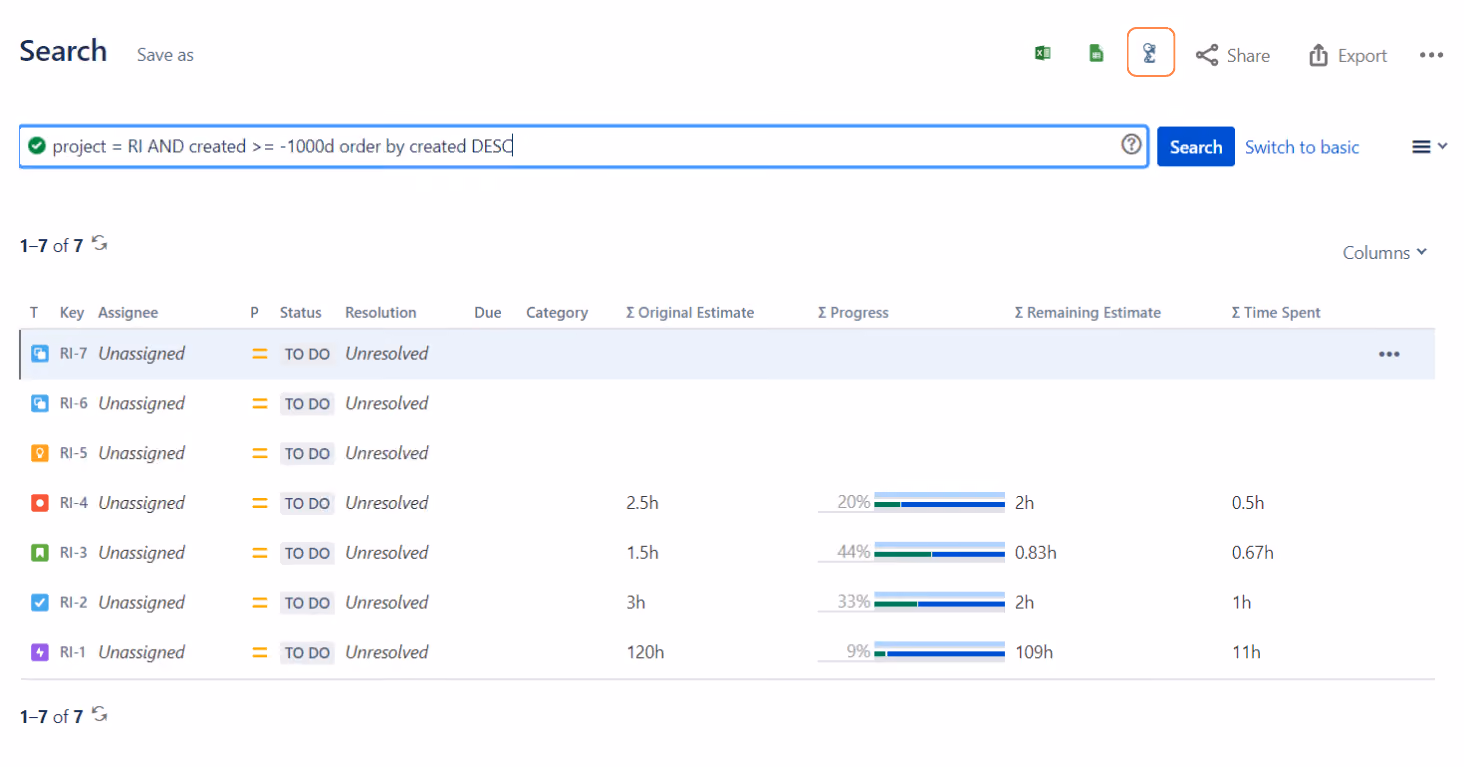
Task: Sort by Σ Original Estimate column header
Action: (689, 313)
